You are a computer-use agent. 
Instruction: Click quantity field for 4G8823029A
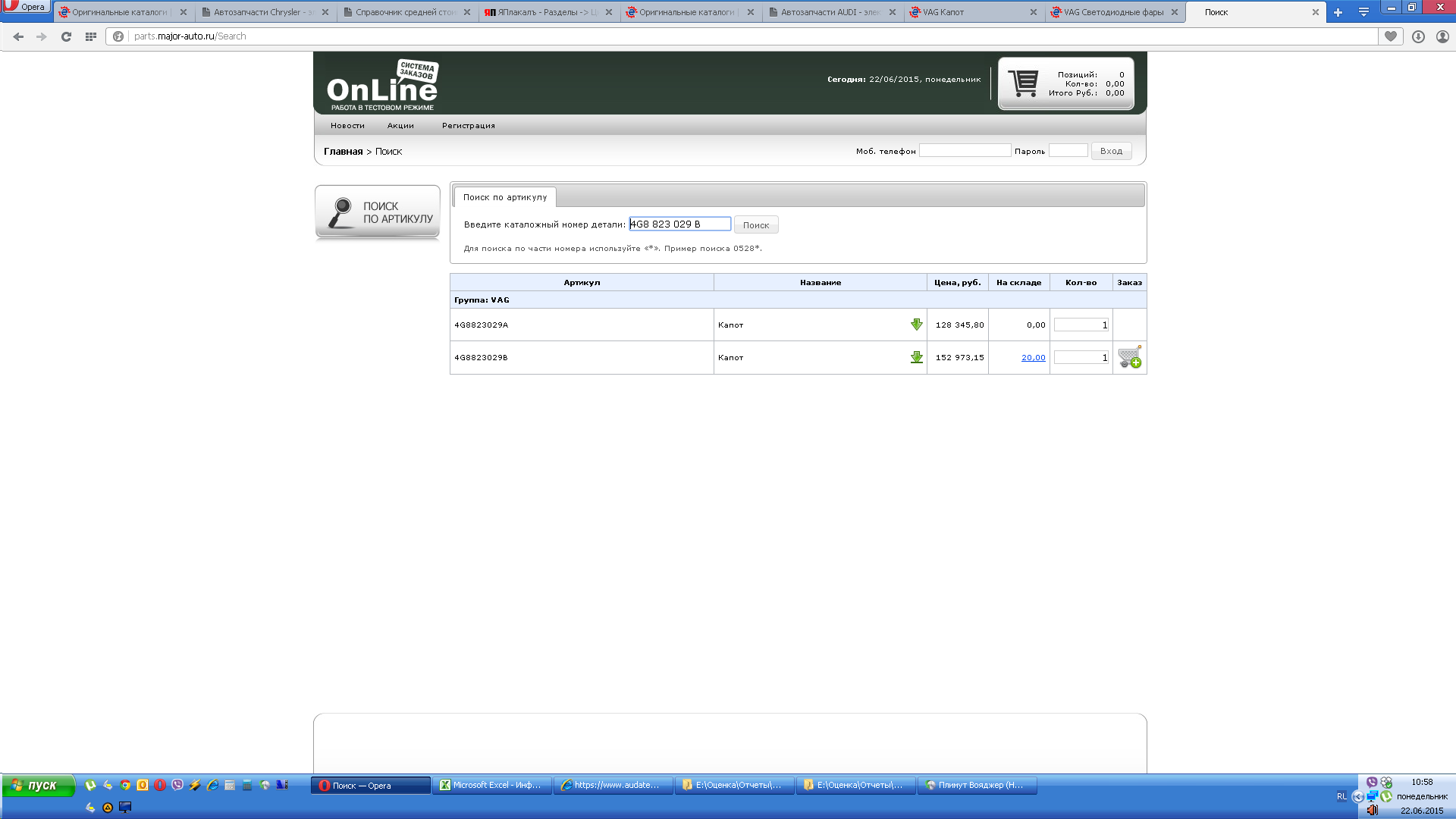click(x=1081, y=325)
